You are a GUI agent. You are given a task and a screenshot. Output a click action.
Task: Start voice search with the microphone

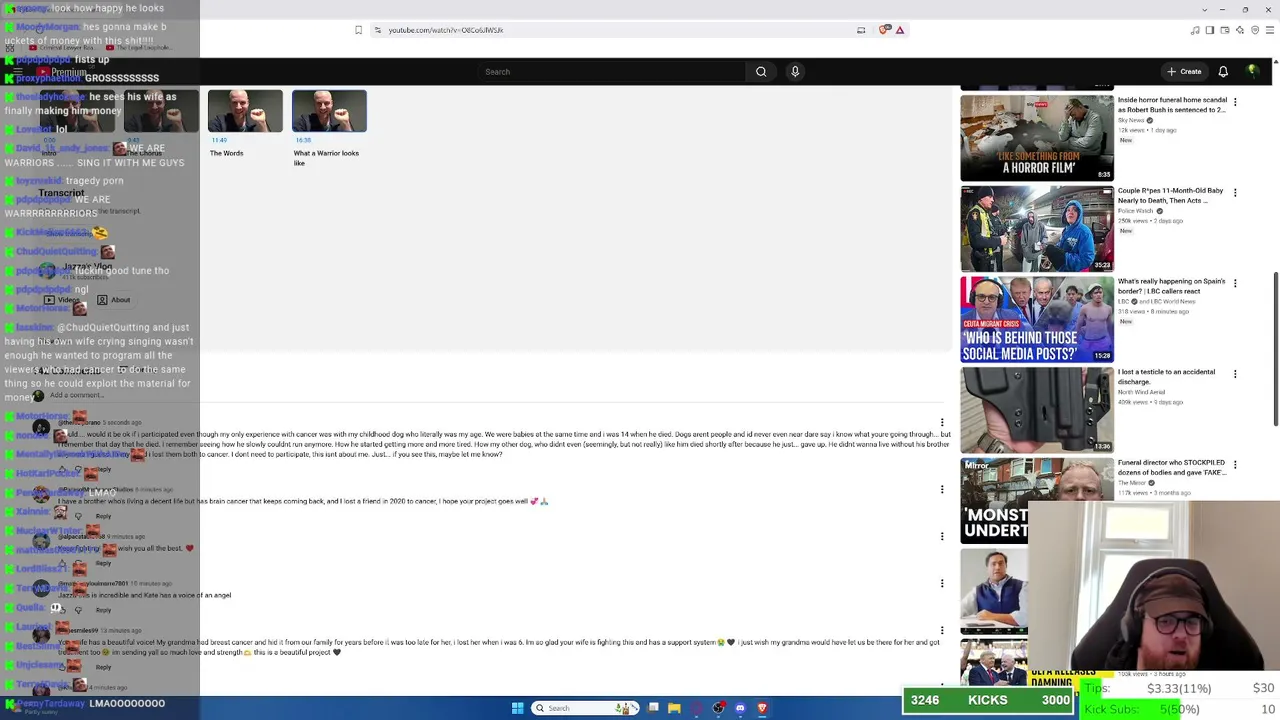pos(795,72)
